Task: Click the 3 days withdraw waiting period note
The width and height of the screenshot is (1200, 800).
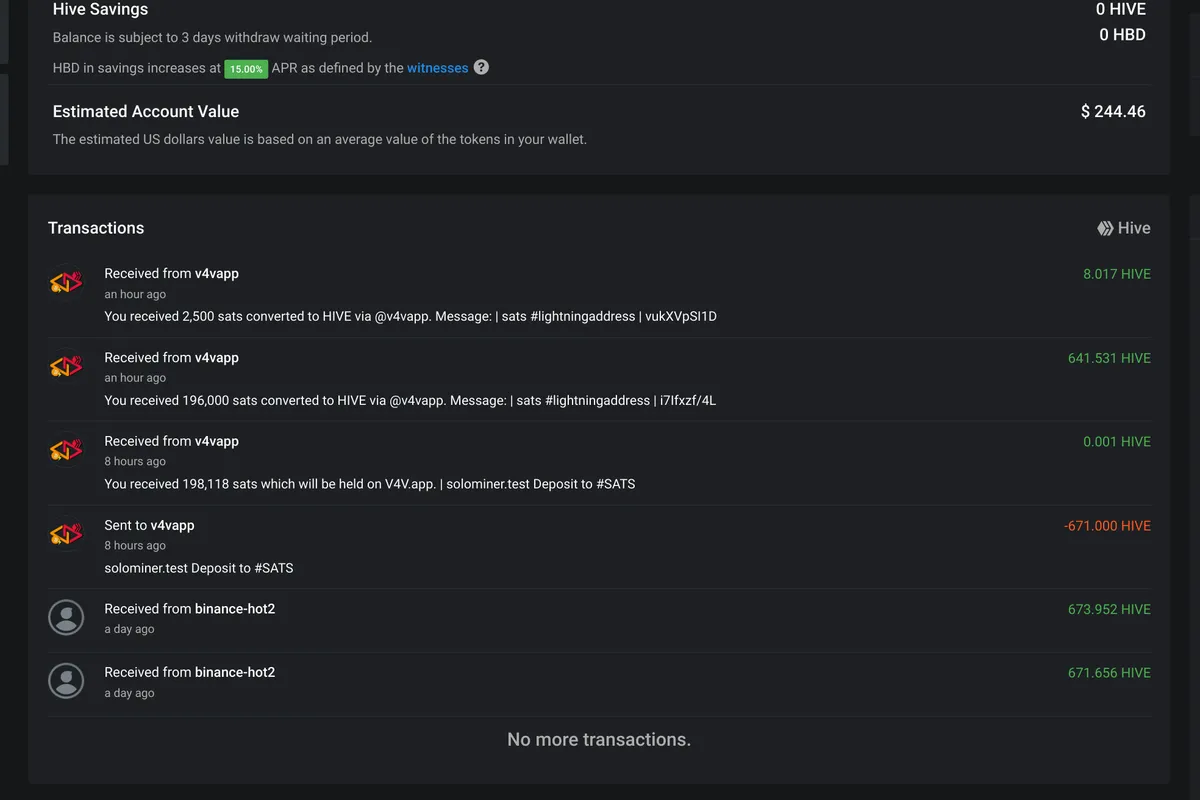Action: pos(212,38)
